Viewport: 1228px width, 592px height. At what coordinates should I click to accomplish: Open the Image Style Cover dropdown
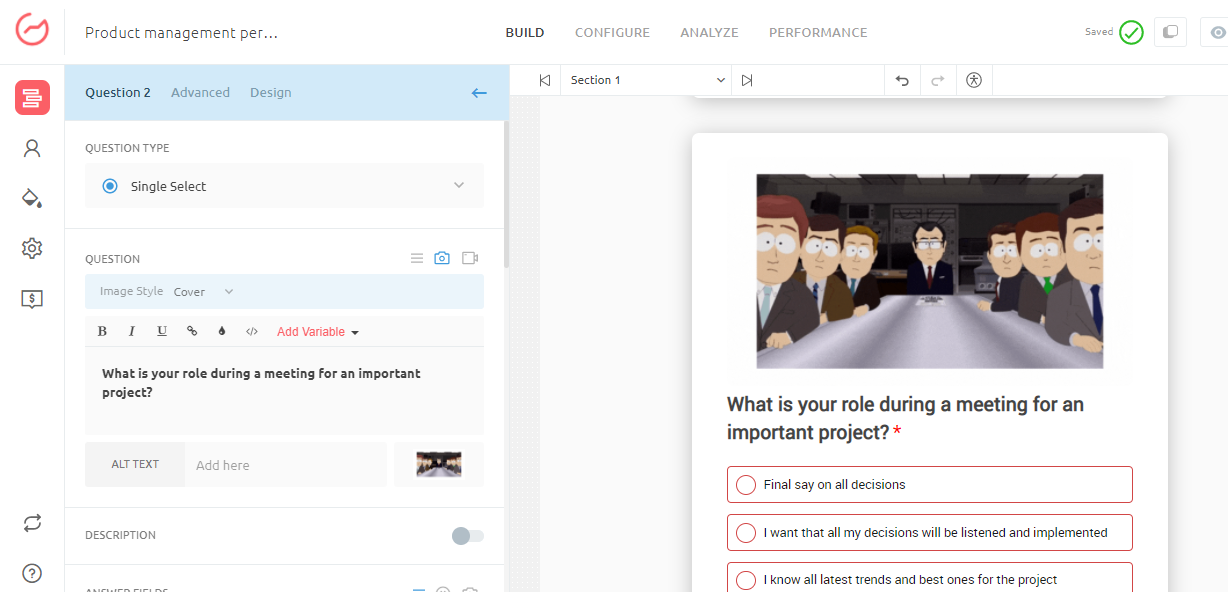pyautogui.click(x=204, y=292)
